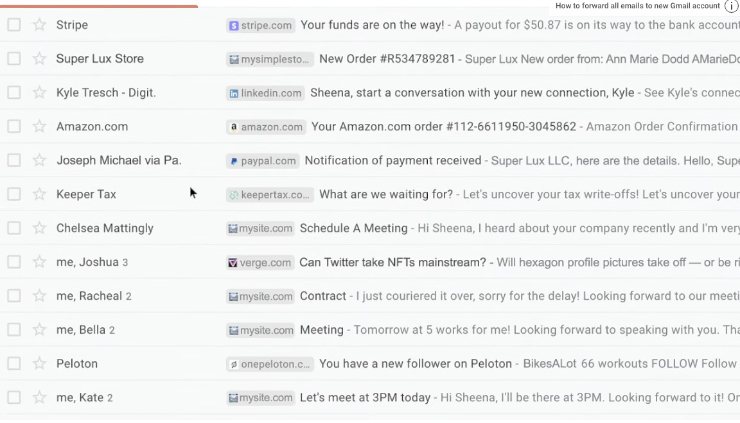Open the video info icon at top right
Image resolution: width=740 pixels, height=423 pixels.
[731, 6]
